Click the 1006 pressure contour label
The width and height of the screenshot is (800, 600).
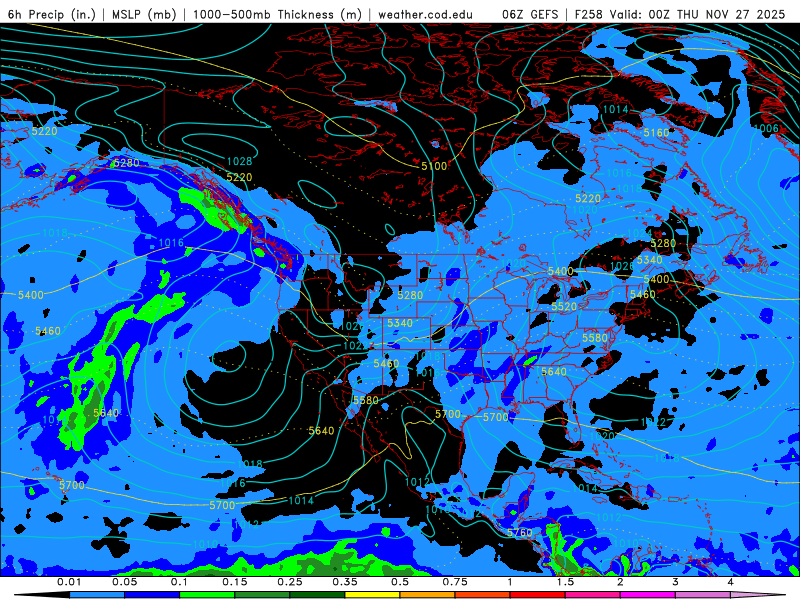pos(766,129)
